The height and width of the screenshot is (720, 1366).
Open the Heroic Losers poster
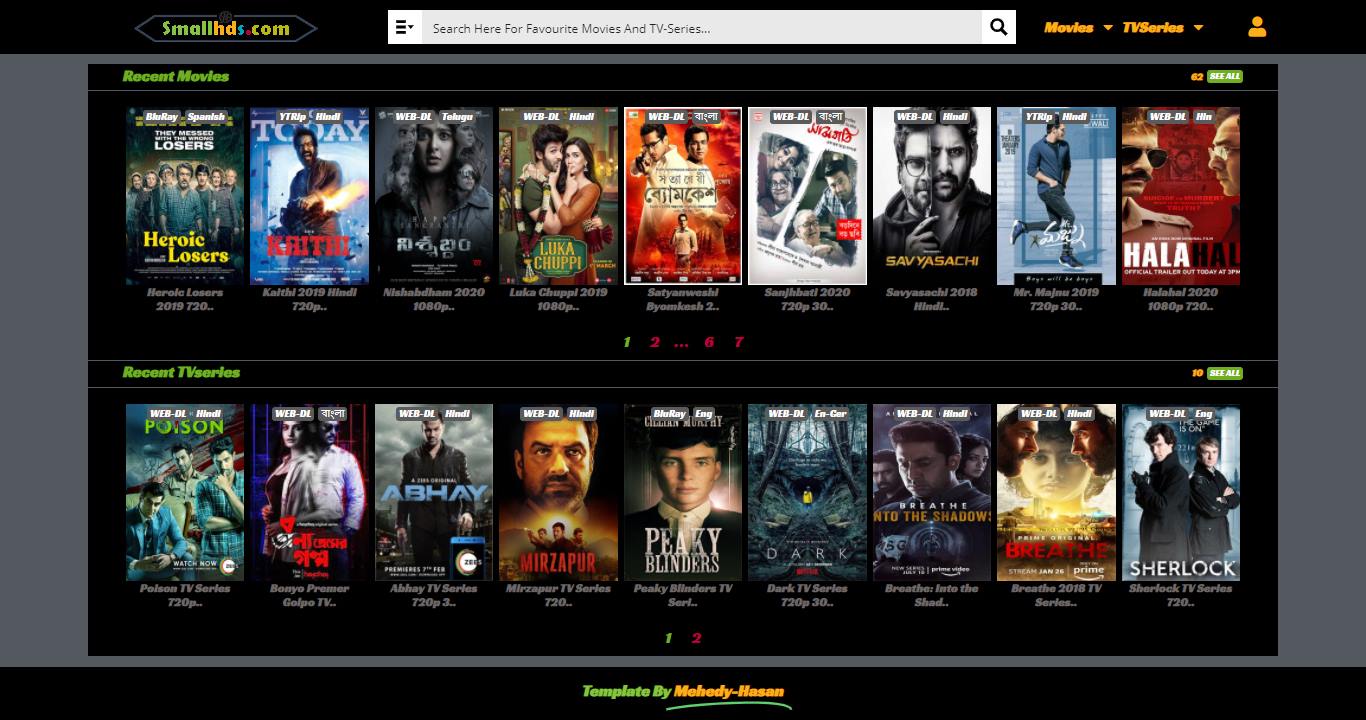(185, 196)
